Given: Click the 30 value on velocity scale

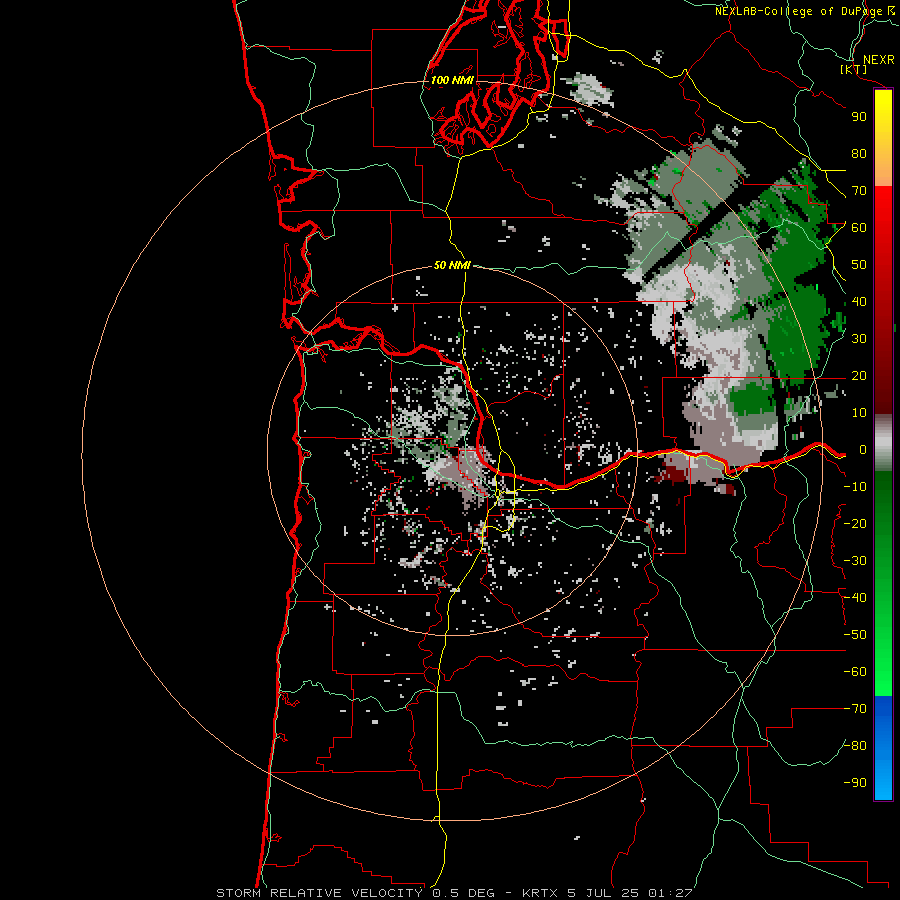Looking at the screenshot, I should click(x=859, y=339).
